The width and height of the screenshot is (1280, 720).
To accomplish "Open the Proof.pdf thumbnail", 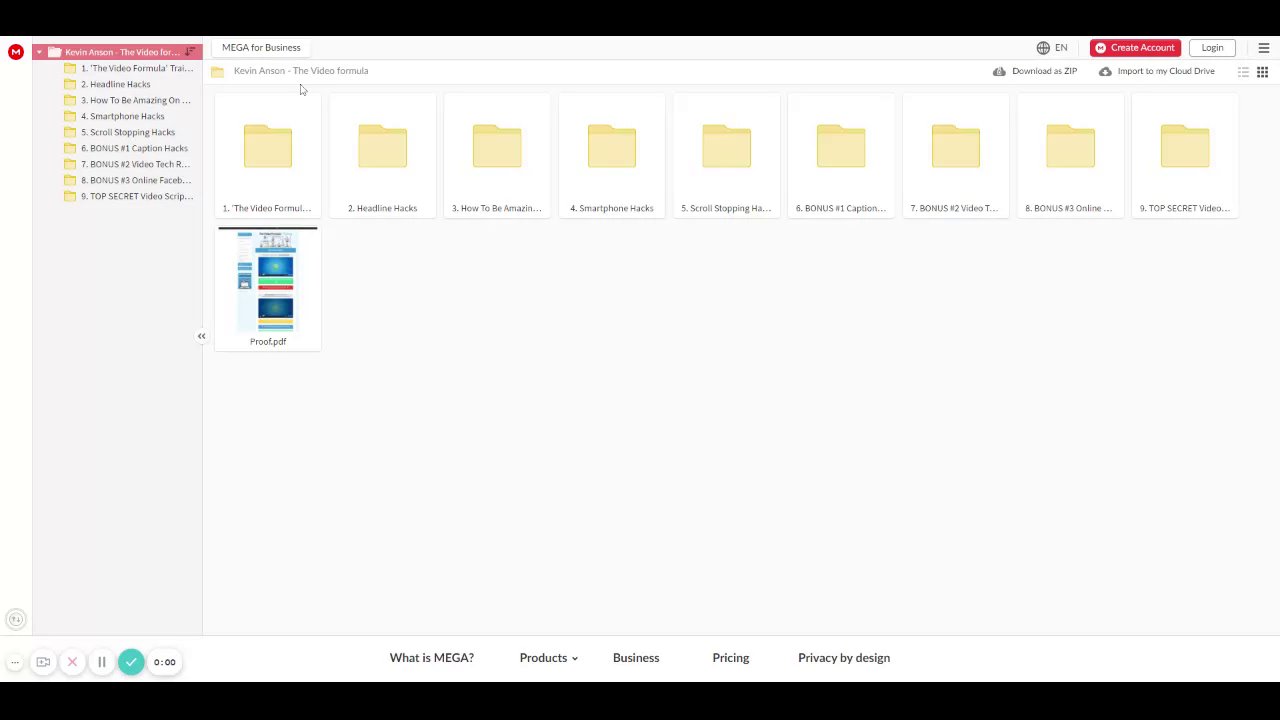I will [x=268, y=280].
